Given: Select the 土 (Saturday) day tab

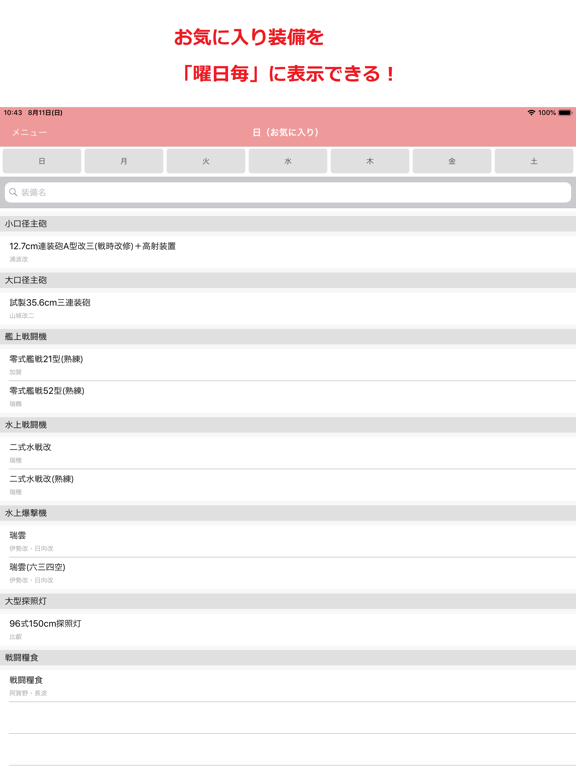Looking at the screenshot, I should pos(534,161).
